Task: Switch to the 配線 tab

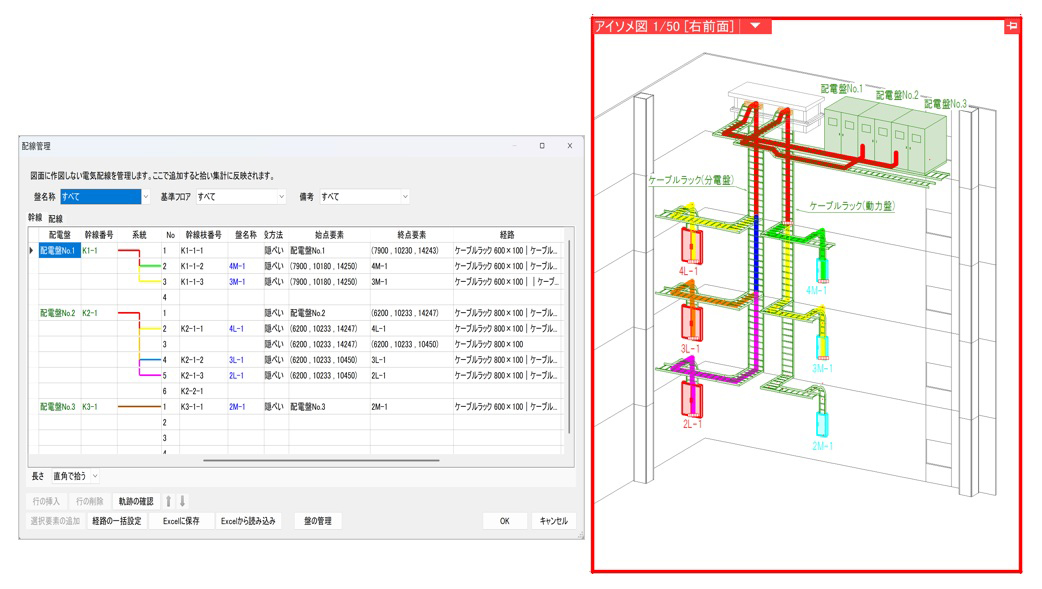Action: [x=56, y=218]
